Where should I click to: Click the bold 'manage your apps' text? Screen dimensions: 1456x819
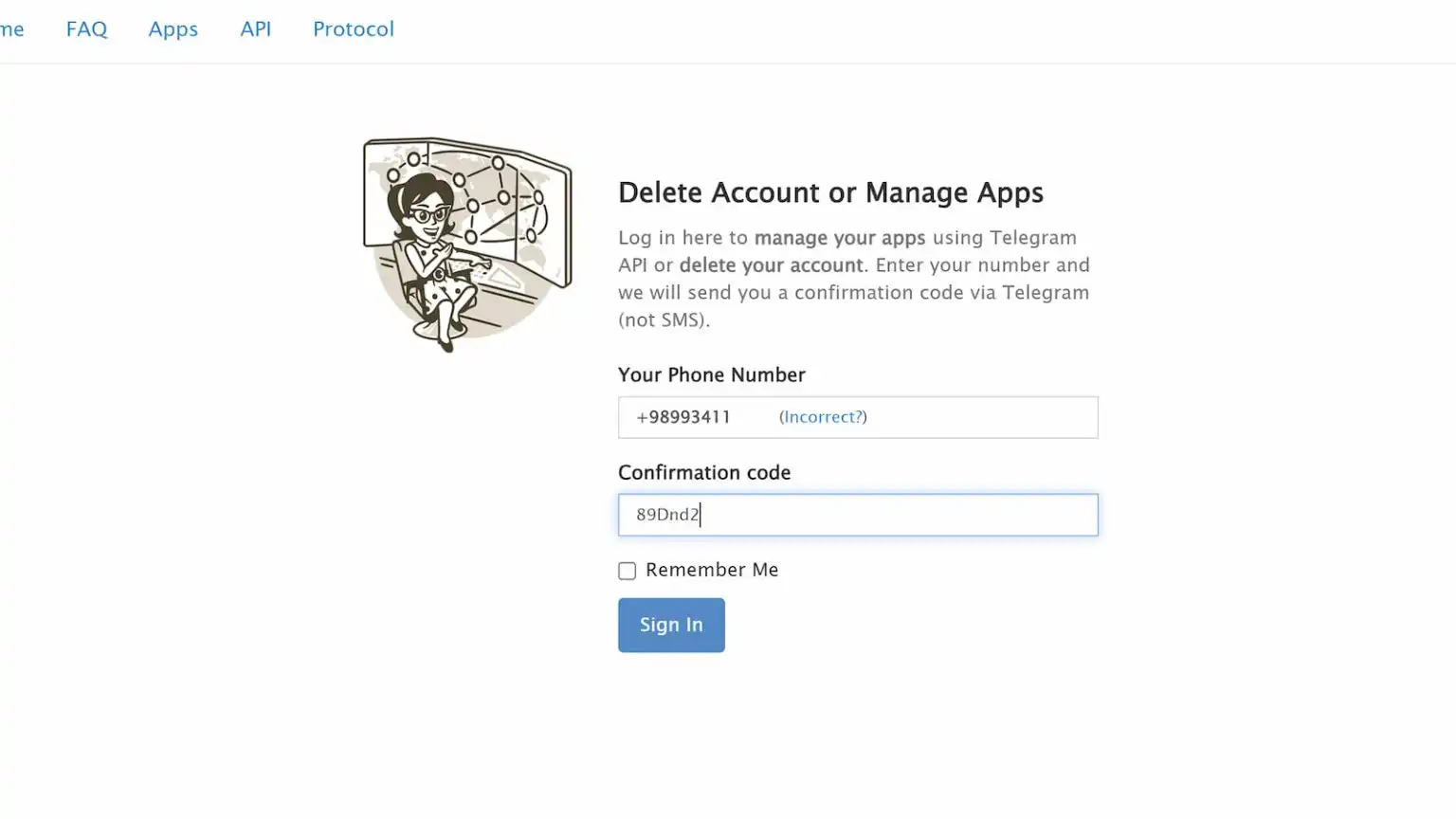839,238
